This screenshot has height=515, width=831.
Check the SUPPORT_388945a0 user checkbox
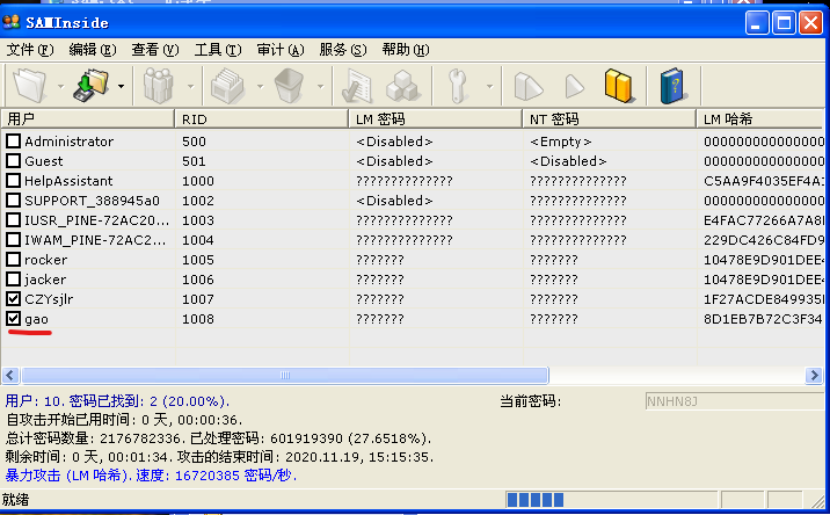(13, 200)
